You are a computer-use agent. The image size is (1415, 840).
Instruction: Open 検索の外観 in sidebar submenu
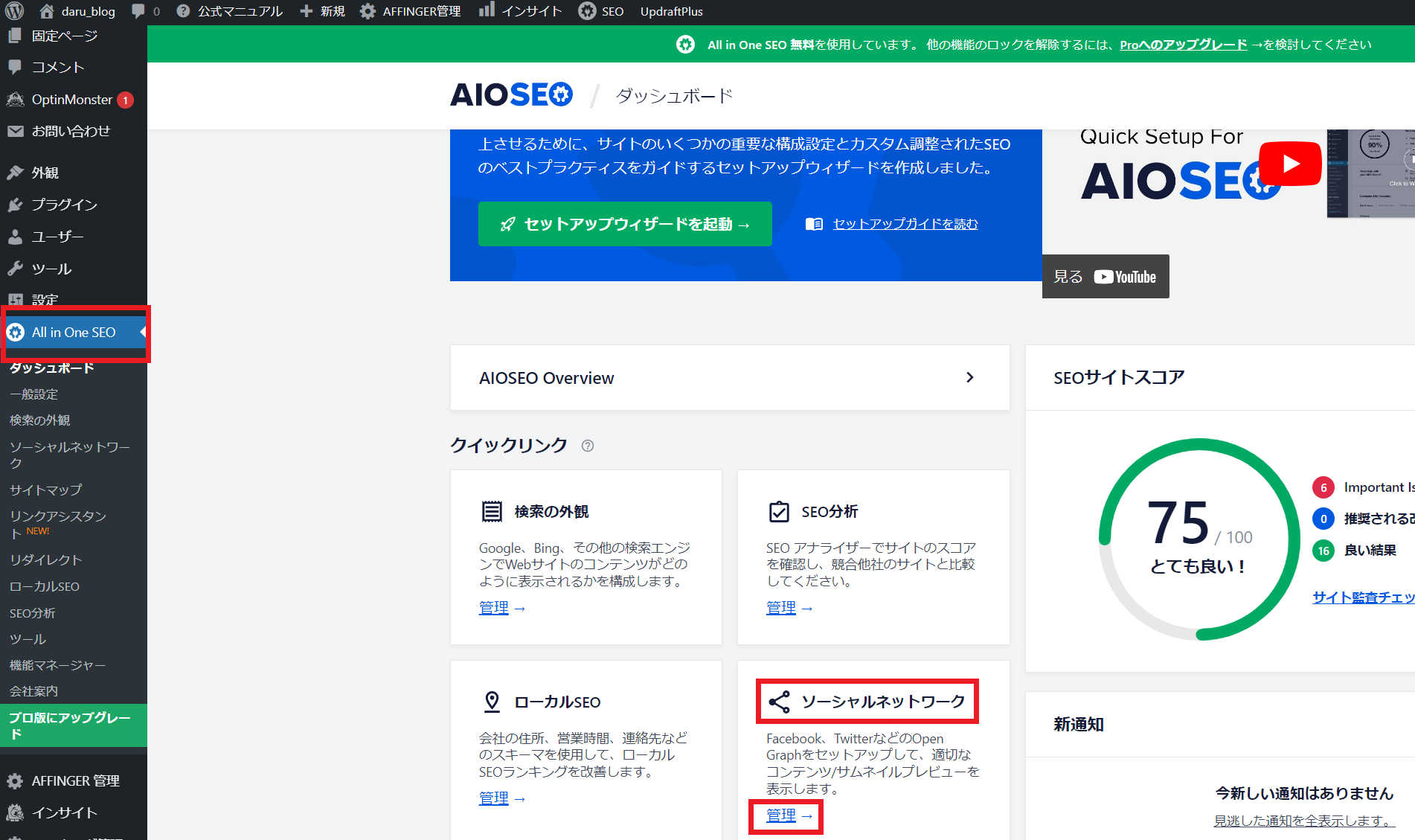coord(39,420)
